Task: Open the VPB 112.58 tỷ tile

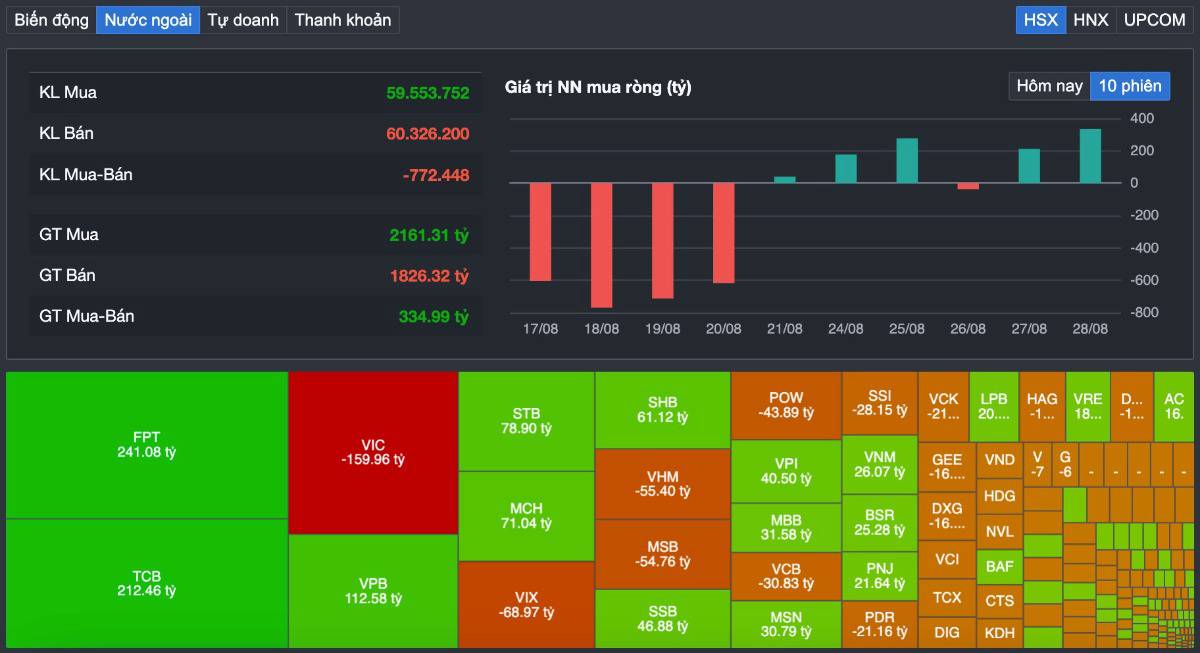Action: pyautogui.click(x=373, y=592)
